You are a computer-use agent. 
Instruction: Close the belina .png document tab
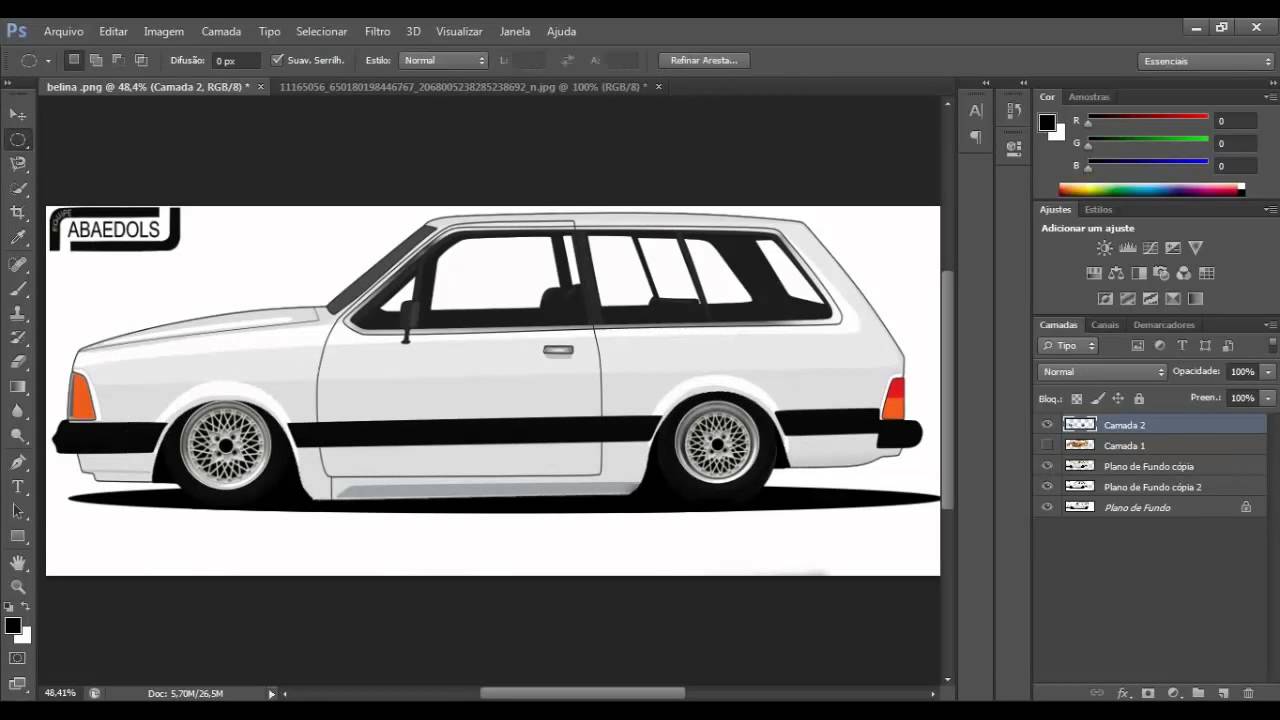click(x=261, y=87)
